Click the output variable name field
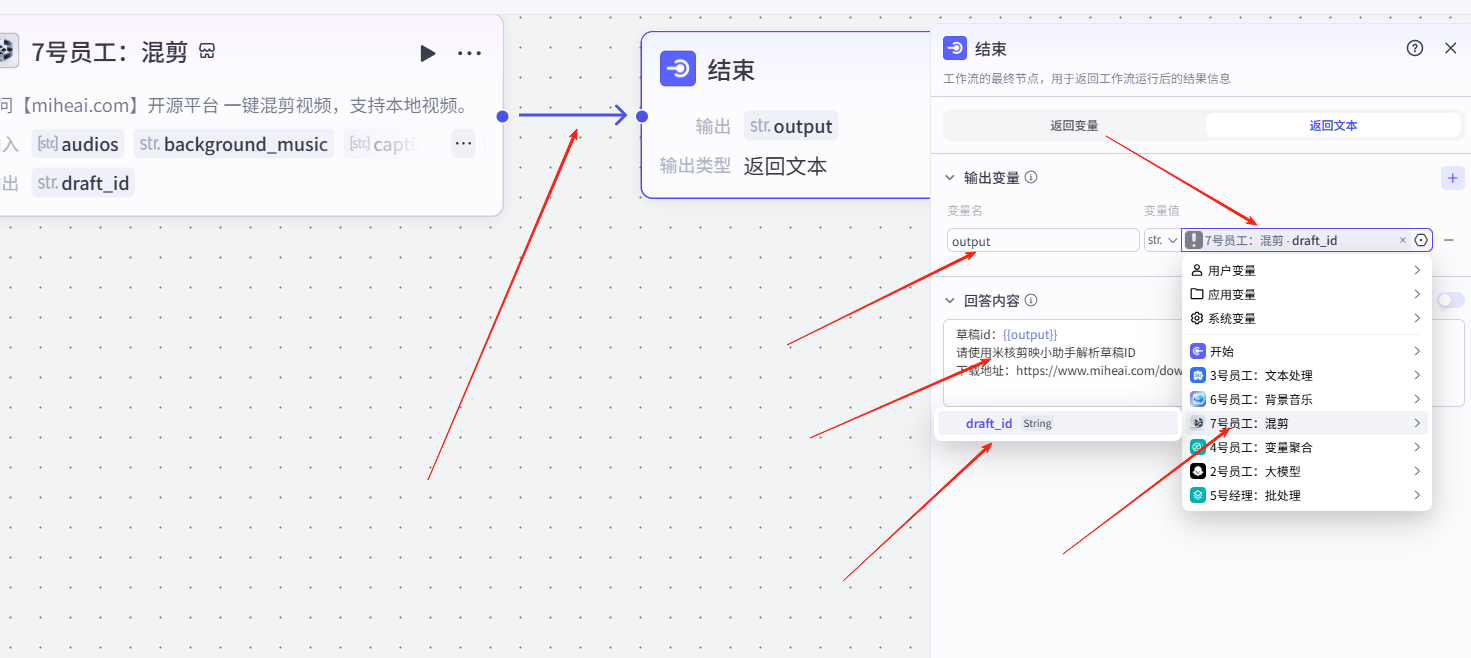 pos(1042,241)
